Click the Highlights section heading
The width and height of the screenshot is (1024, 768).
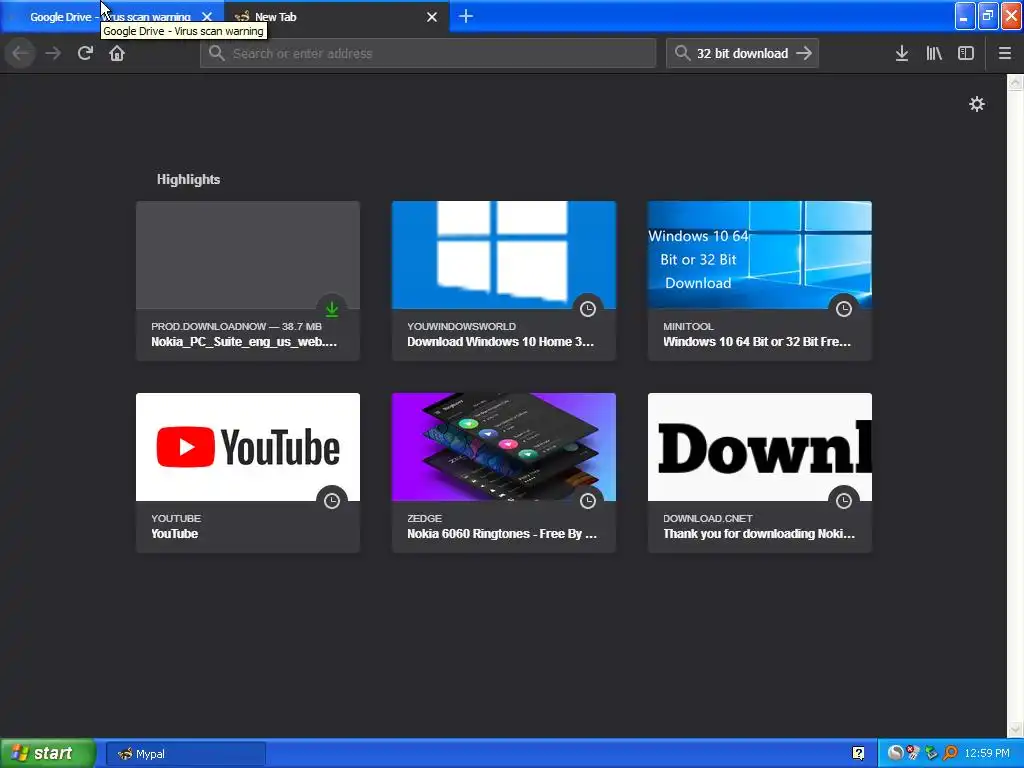[x=188, y=180]
